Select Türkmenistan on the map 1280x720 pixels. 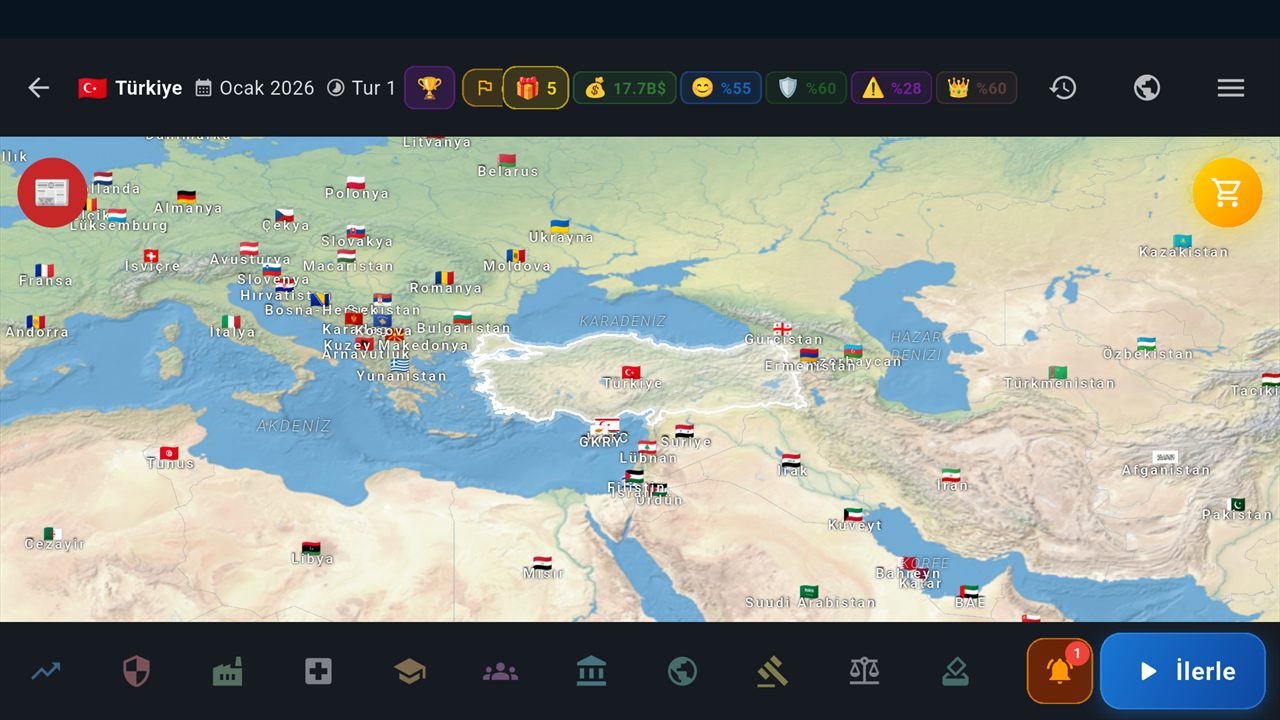[1059, 378]
